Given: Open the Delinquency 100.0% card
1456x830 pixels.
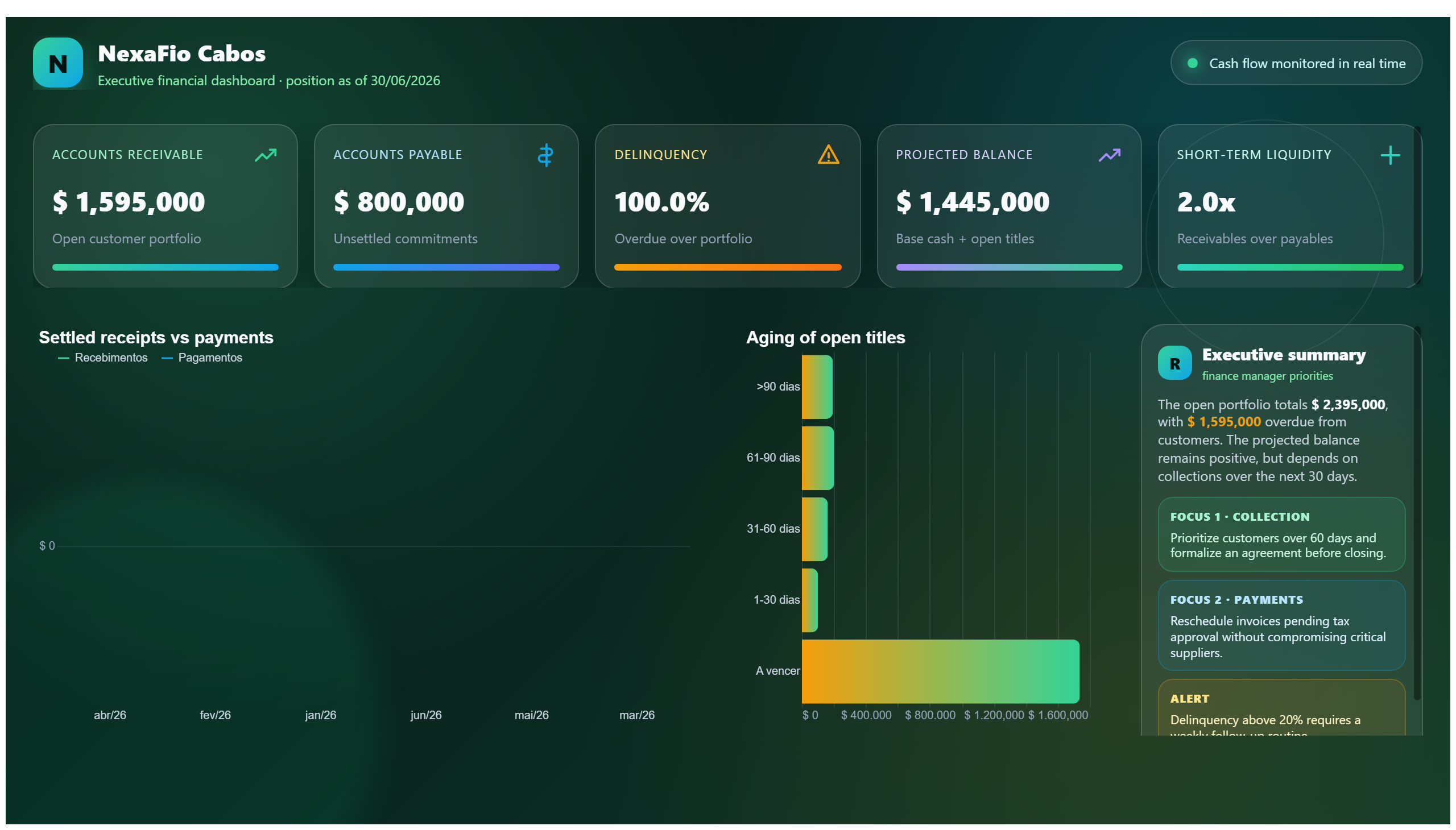Looking at the screenshot, I should (727, 206).
